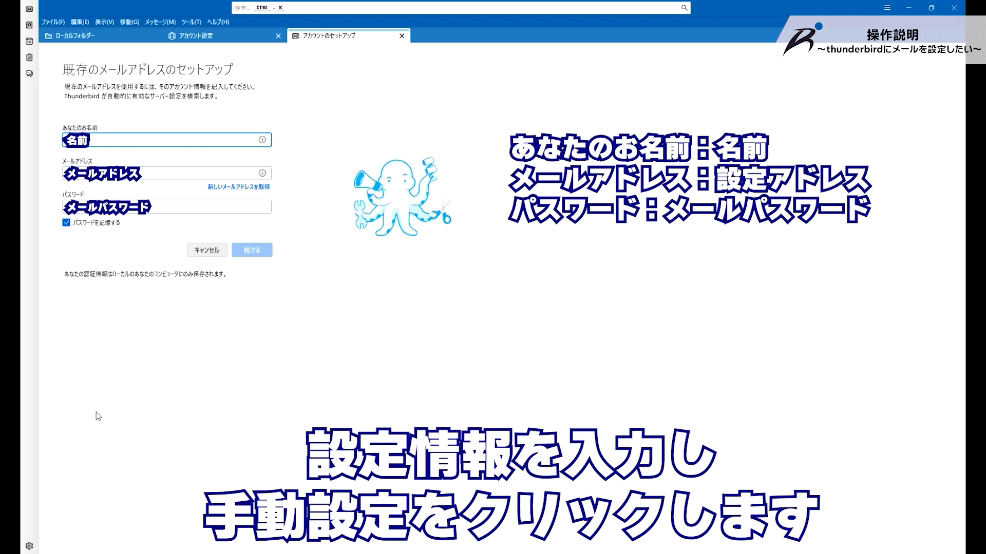Open the Tasks sidebar icon
Image resolution: width=986 pixels, height=554 pixels.
29,57
